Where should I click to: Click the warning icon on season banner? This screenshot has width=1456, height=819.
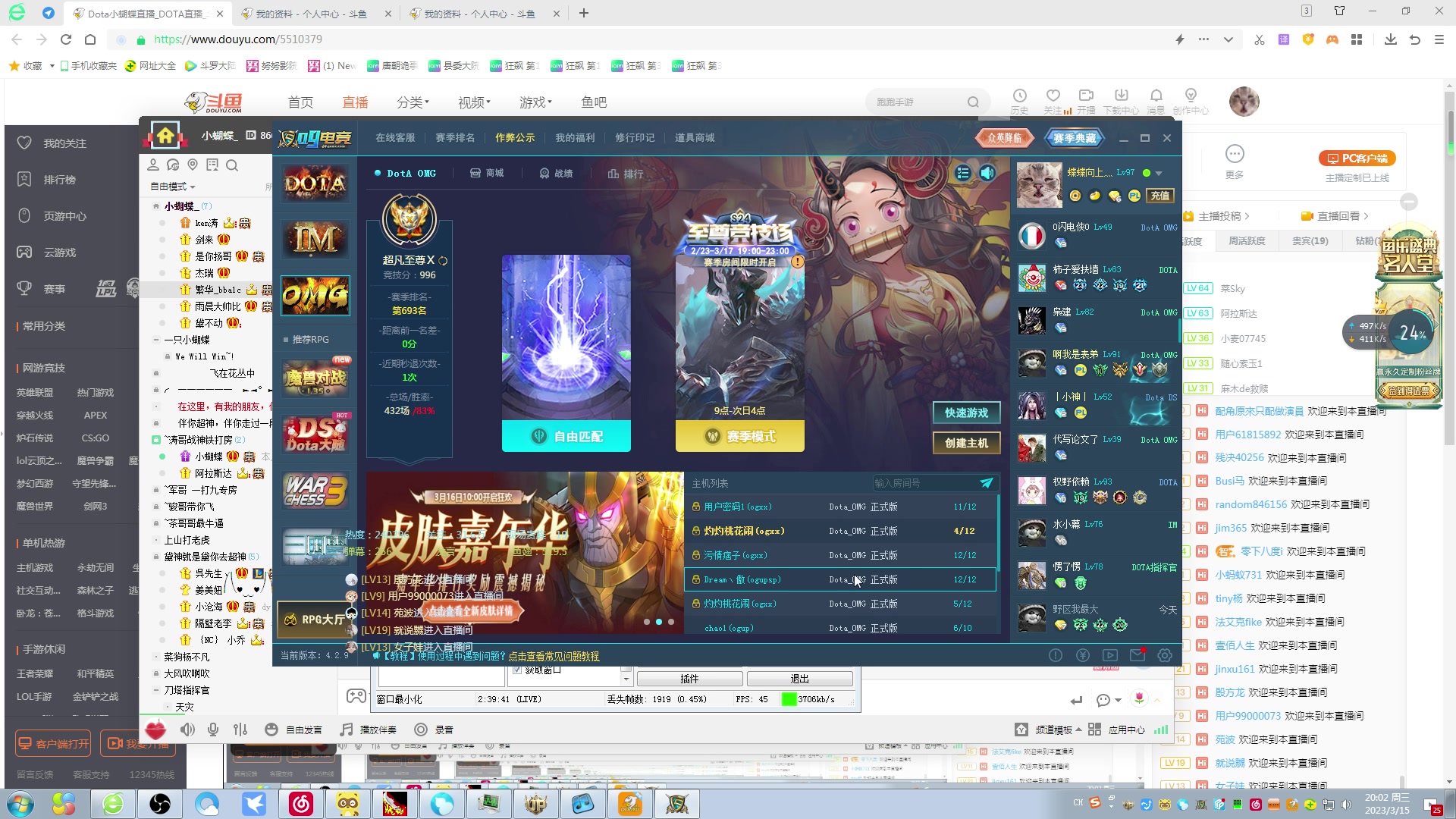(797, 262)
